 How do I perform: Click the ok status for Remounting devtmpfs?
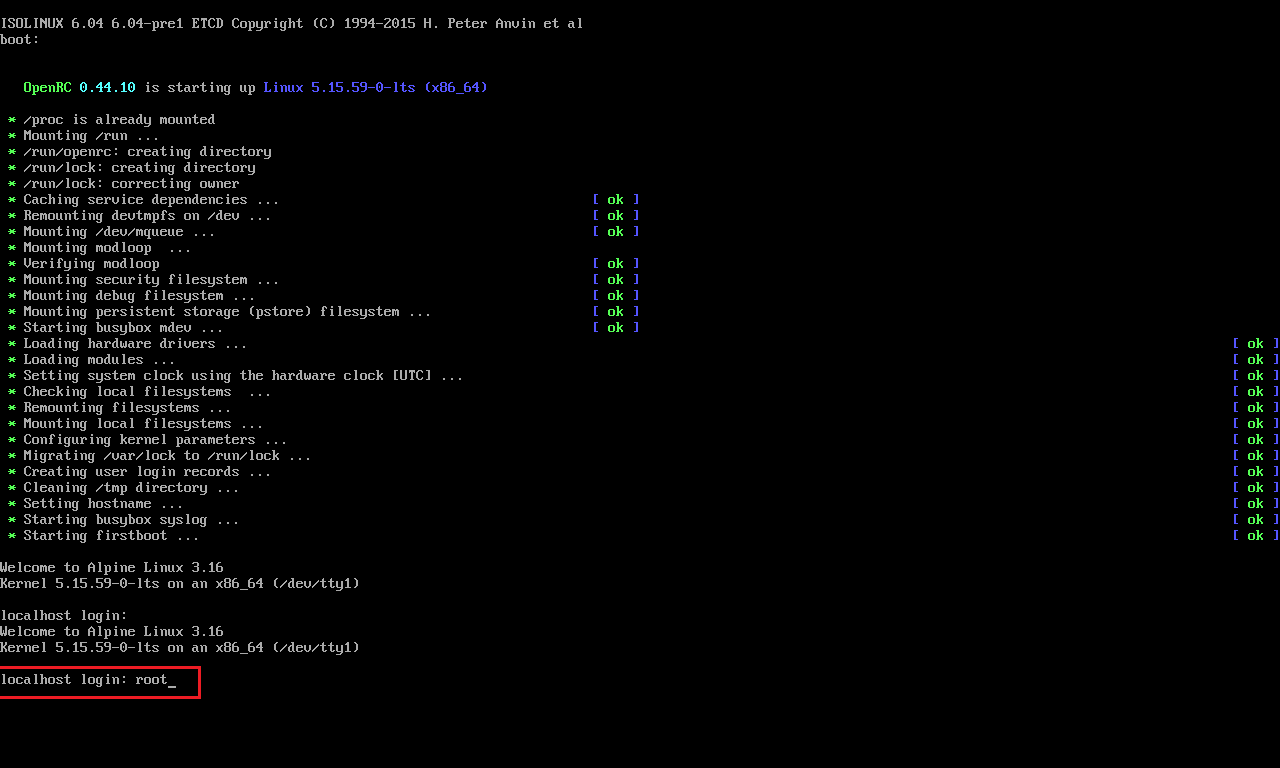616,216
